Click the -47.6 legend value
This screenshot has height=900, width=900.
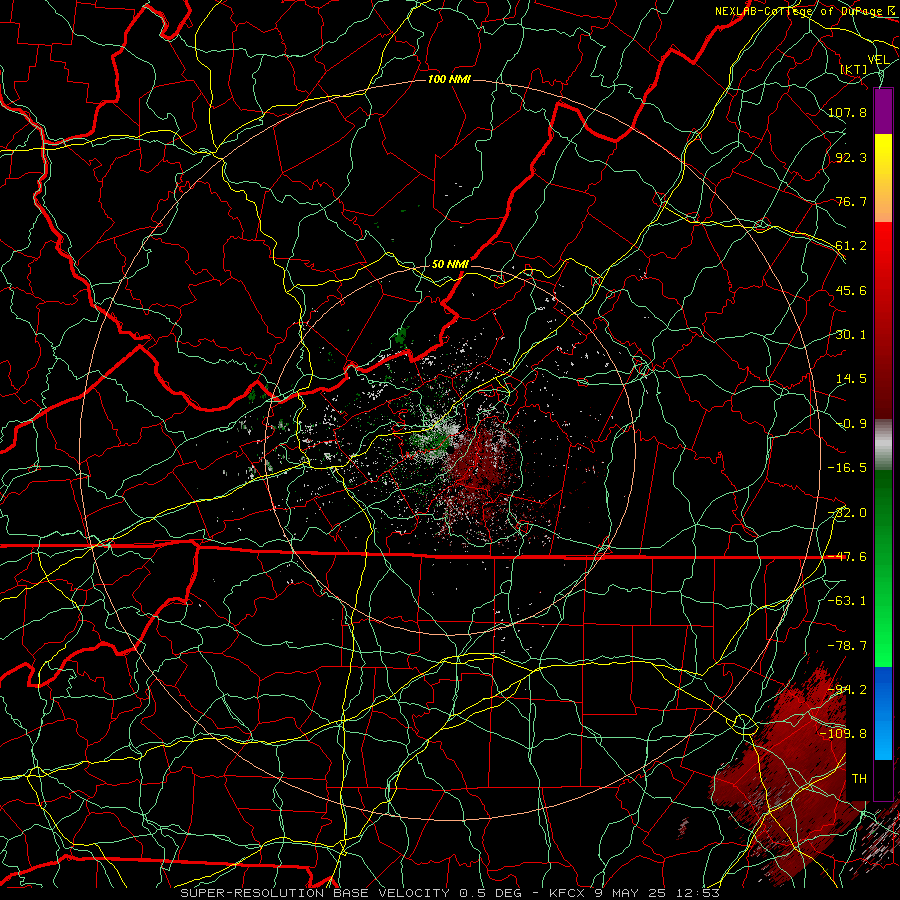847,557
